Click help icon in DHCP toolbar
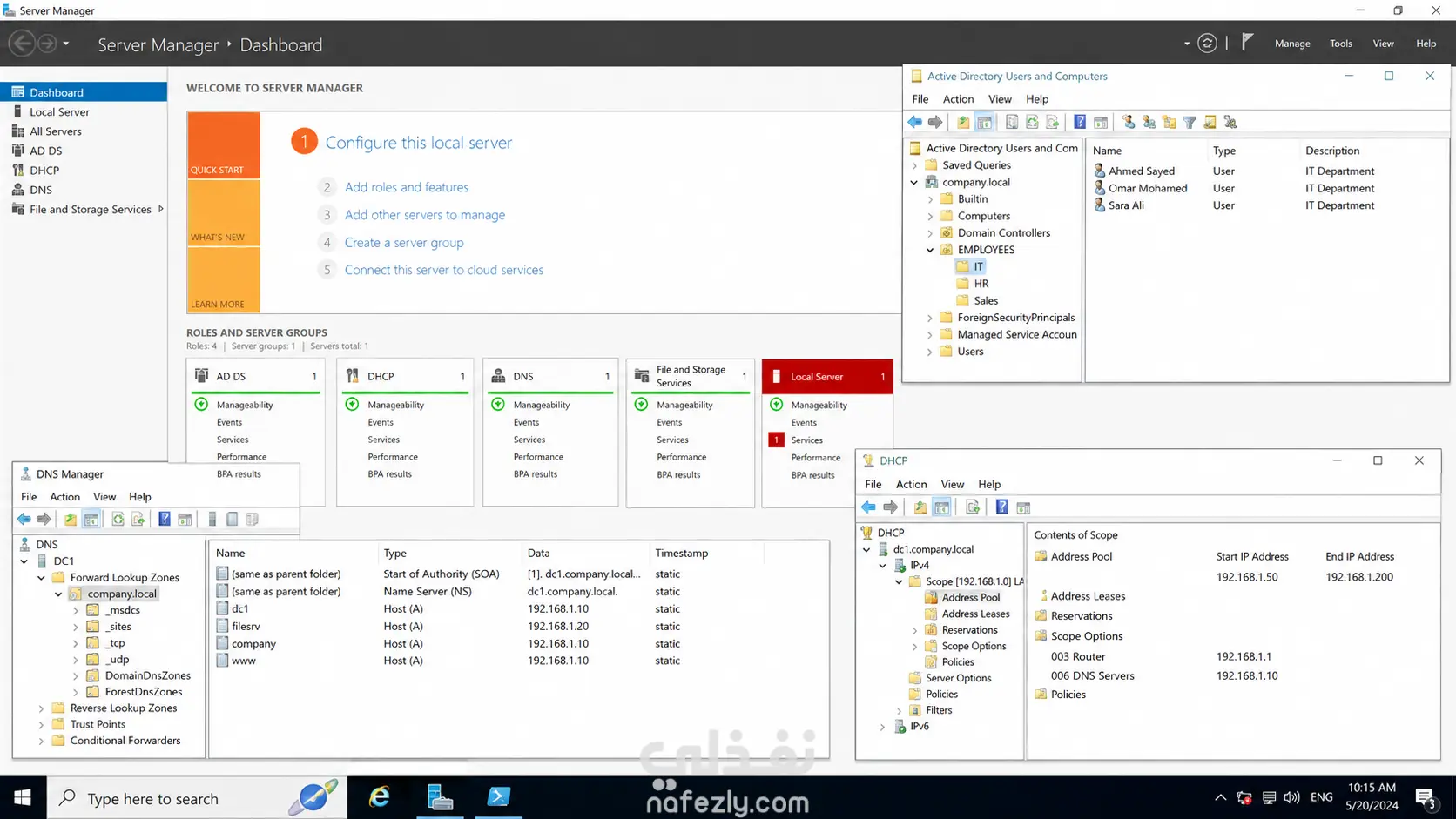1456x819 pixels. (1002, 507)
